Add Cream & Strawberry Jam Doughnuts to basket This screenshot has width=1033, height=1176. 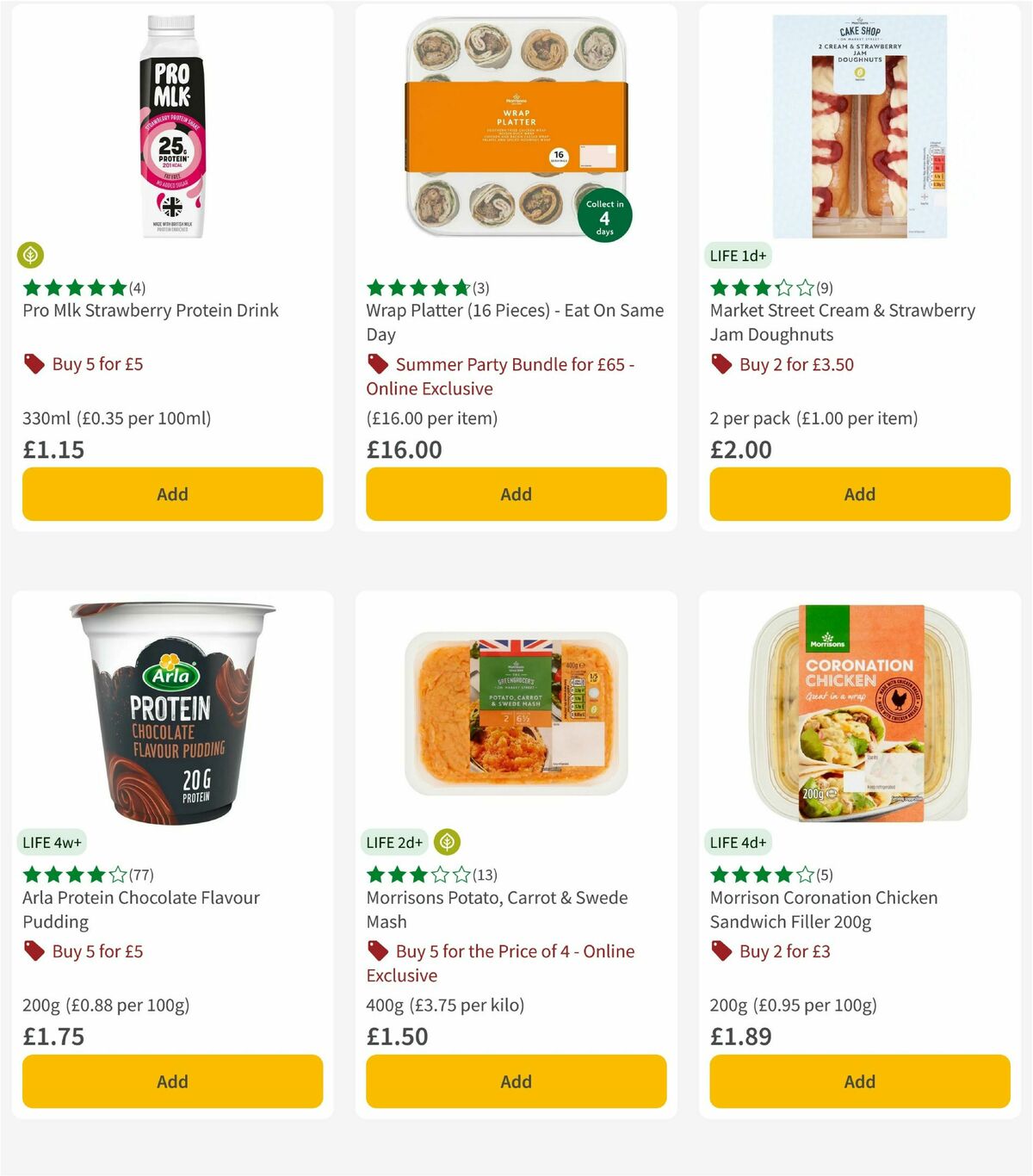(x=858, y=493)
